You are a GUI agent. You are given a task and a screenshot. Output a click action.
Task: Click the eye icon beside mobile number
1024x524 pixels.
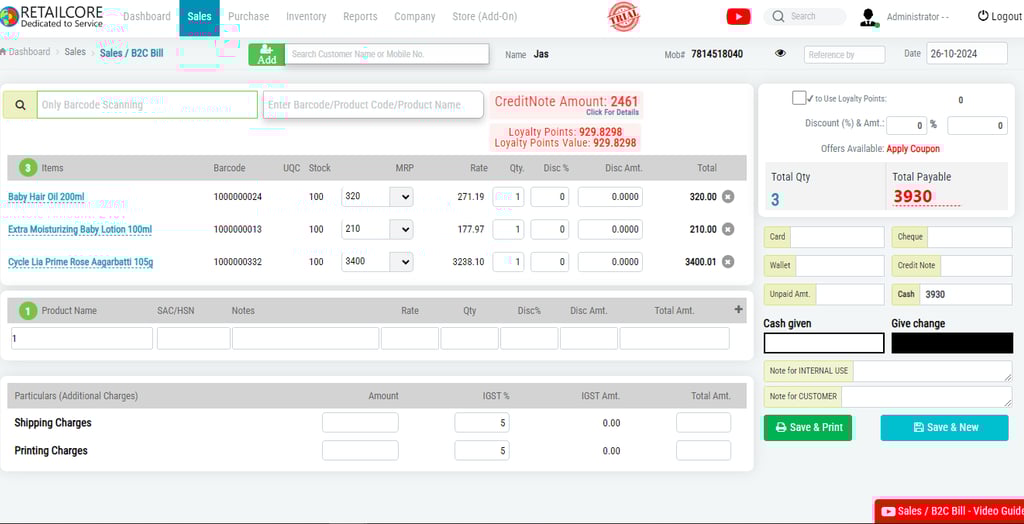[x=780, y=54]
